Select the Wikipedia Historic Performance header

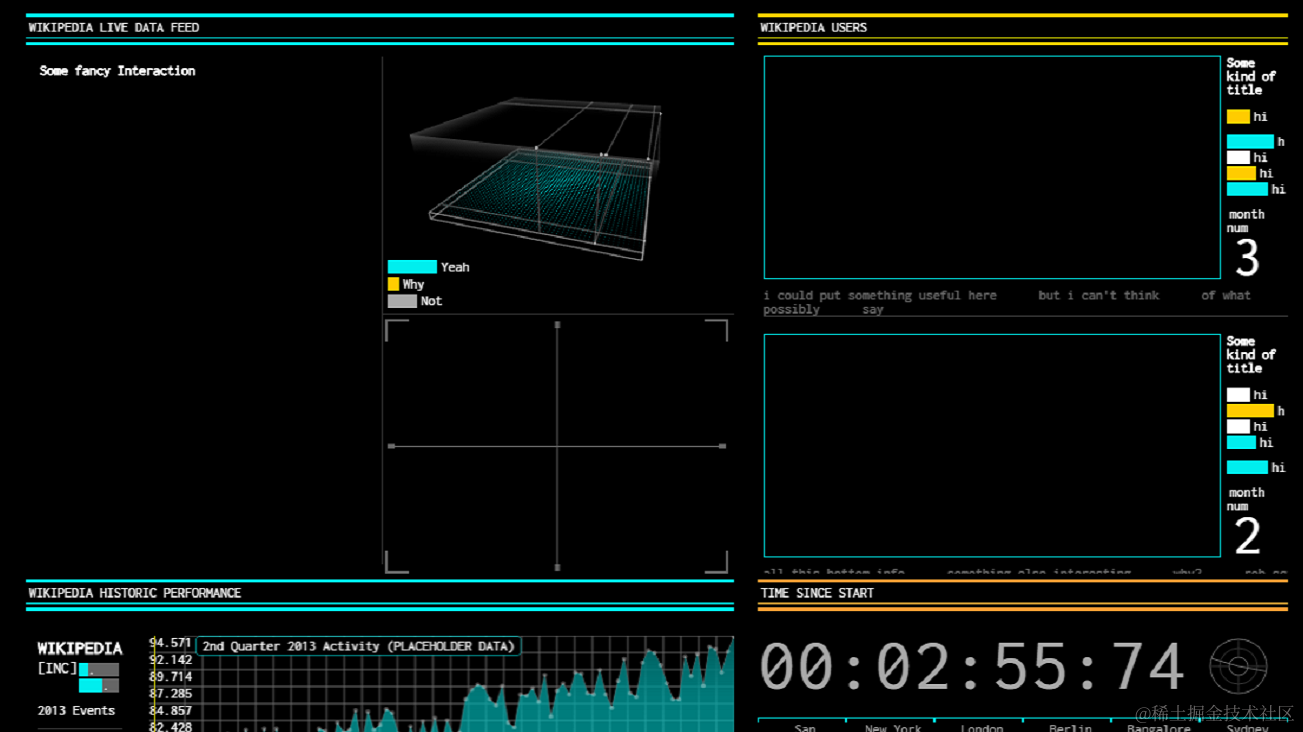tap(135, 593)
